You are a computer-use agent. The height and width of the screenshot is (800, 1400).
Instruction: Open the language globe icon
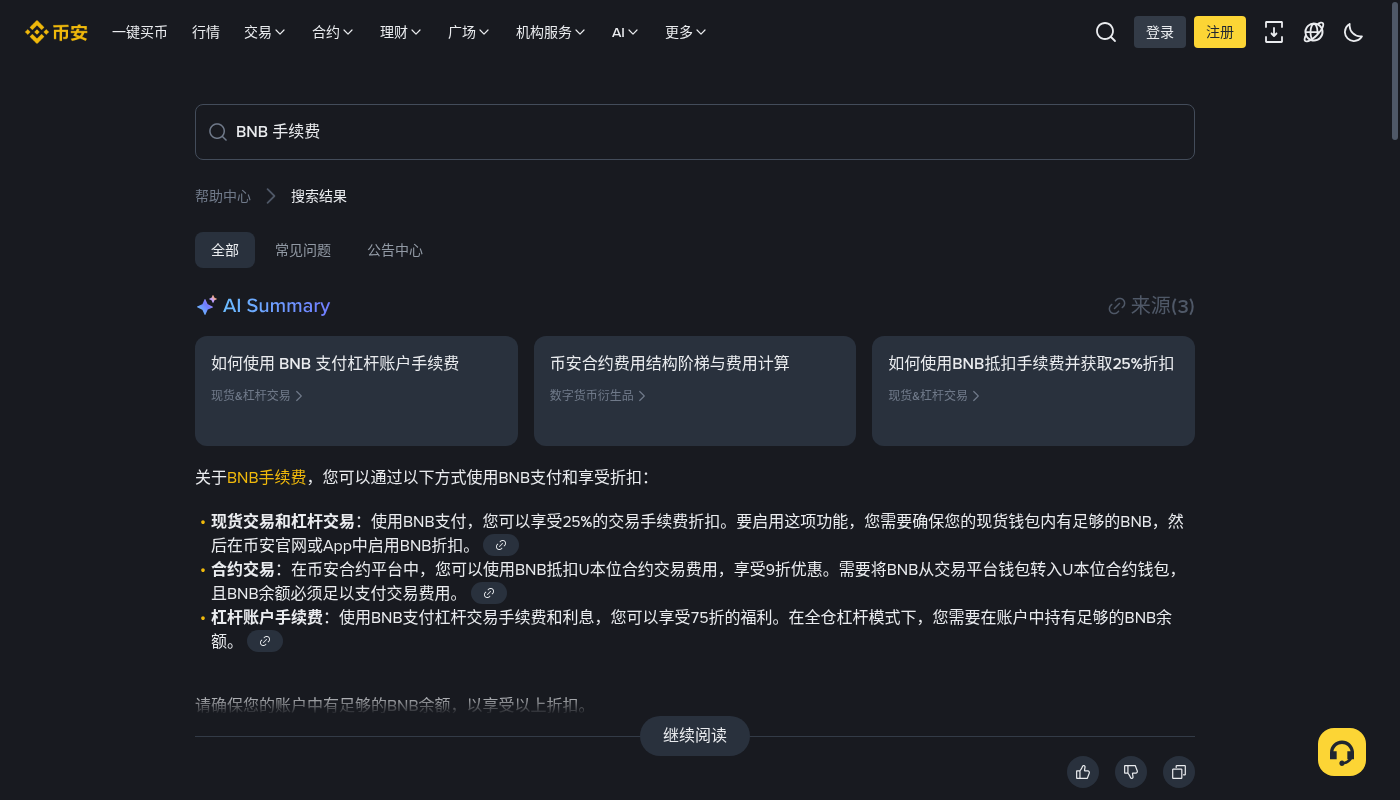tap(1314, 32)
